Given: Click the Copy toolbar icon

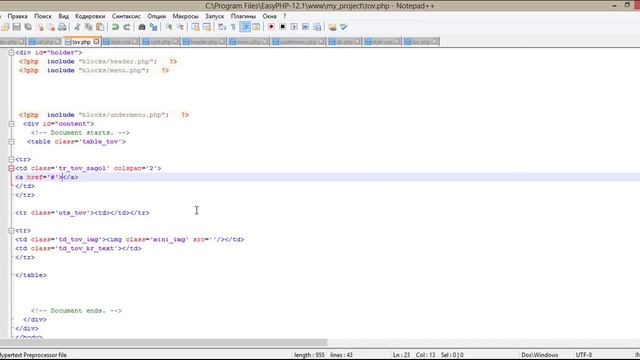Looking at the screenshot, I should 89,27.
